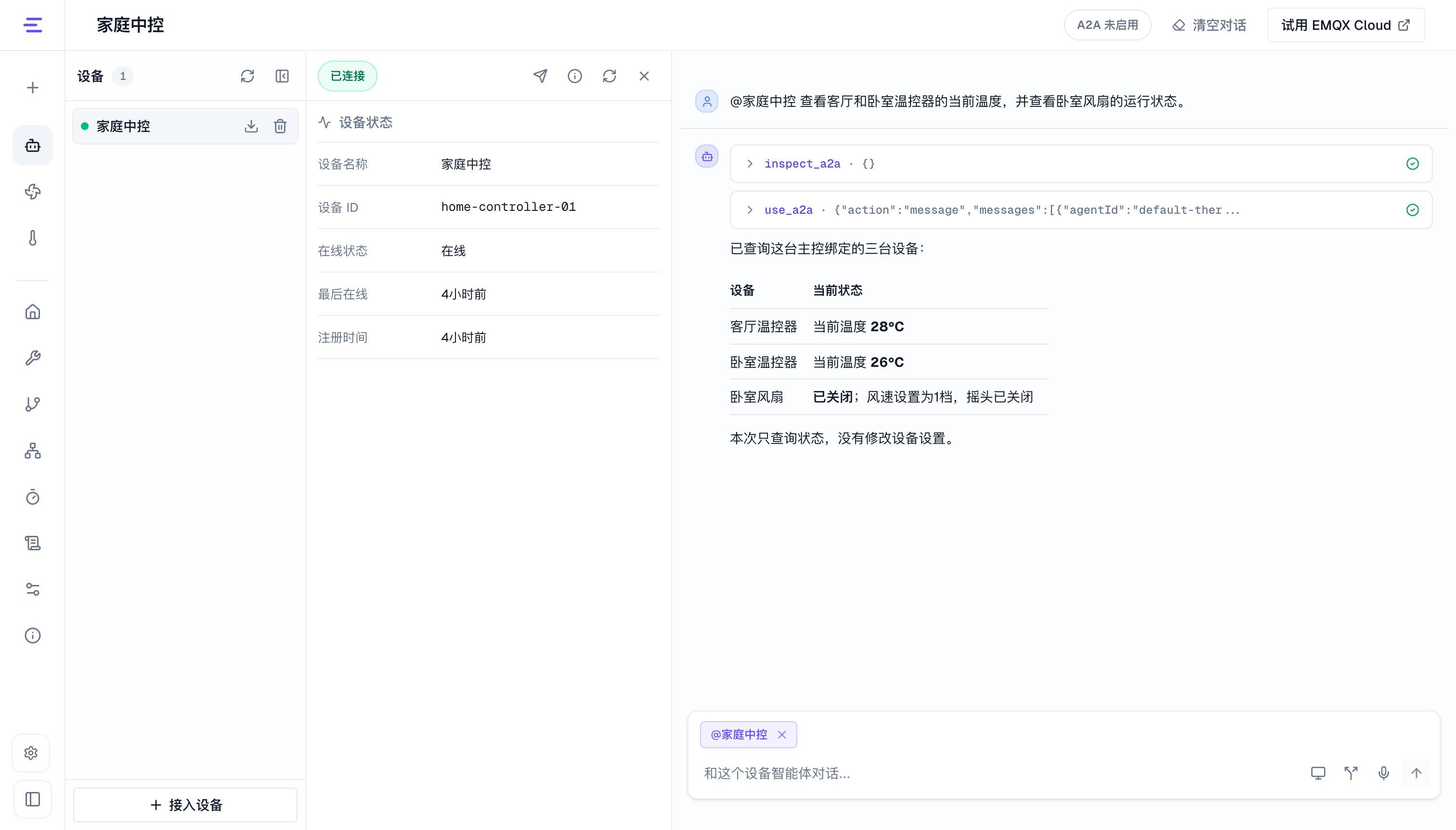1456x830 pixels.
Task: Open the scroll logs sidebar icon
Action: (32, 543)
